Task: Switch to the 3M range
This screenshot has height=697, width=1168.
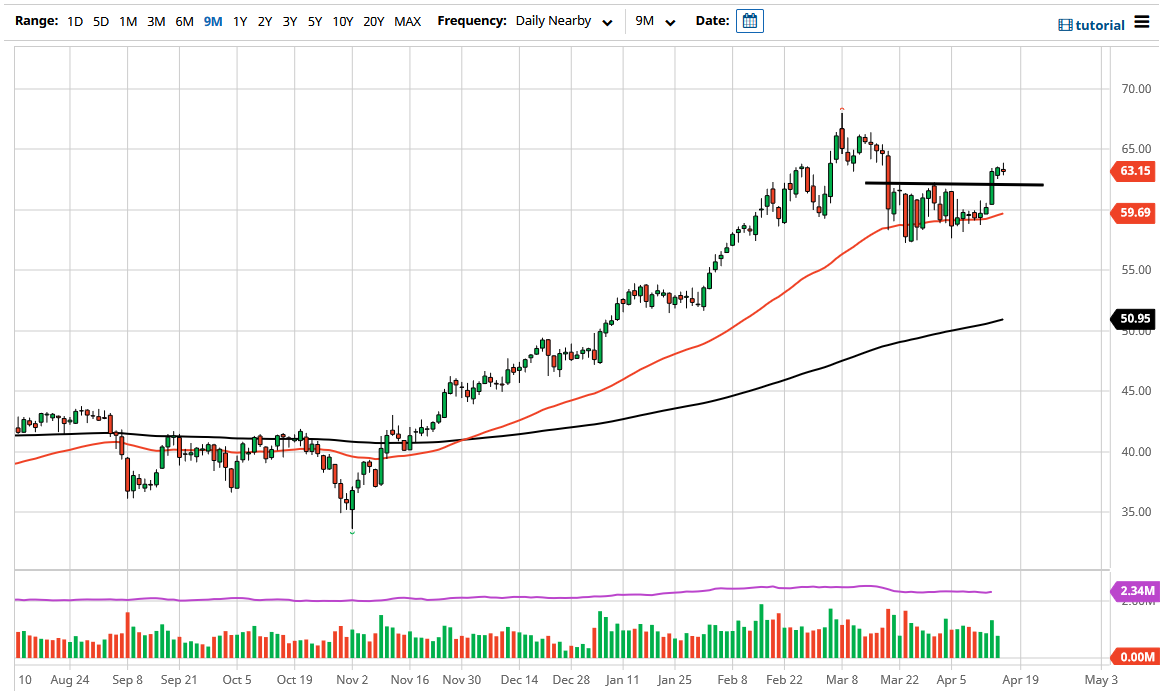Action: click(x=155, y=21)
